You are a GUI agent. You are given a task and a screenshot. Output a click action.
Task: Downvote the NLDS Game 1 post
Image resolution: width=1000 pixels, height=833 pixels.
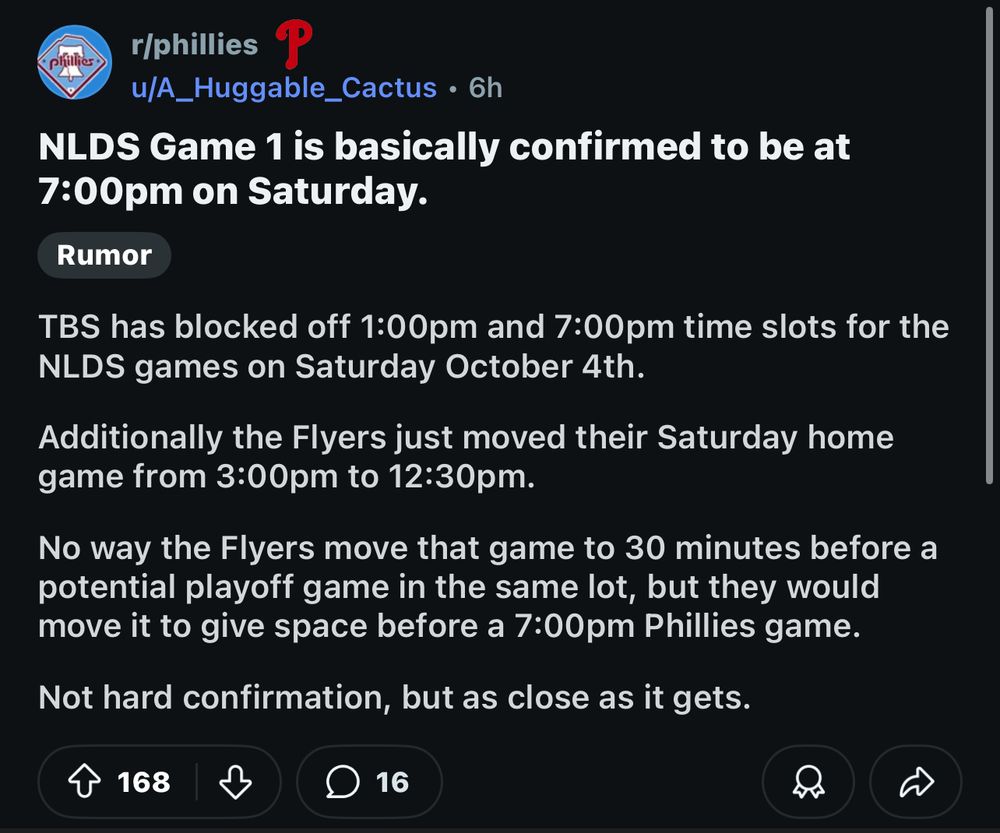[235, 782]
